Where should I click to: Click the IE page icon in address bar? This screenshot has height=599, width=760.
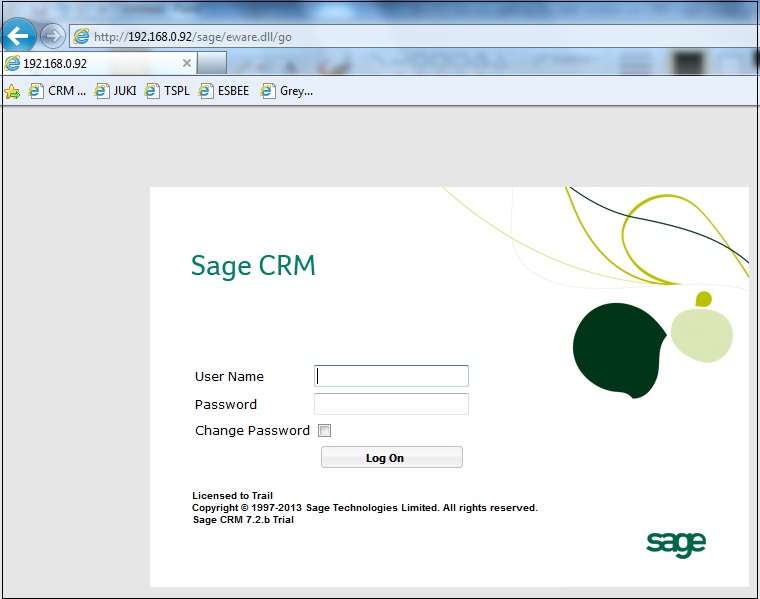click(81, 36)
